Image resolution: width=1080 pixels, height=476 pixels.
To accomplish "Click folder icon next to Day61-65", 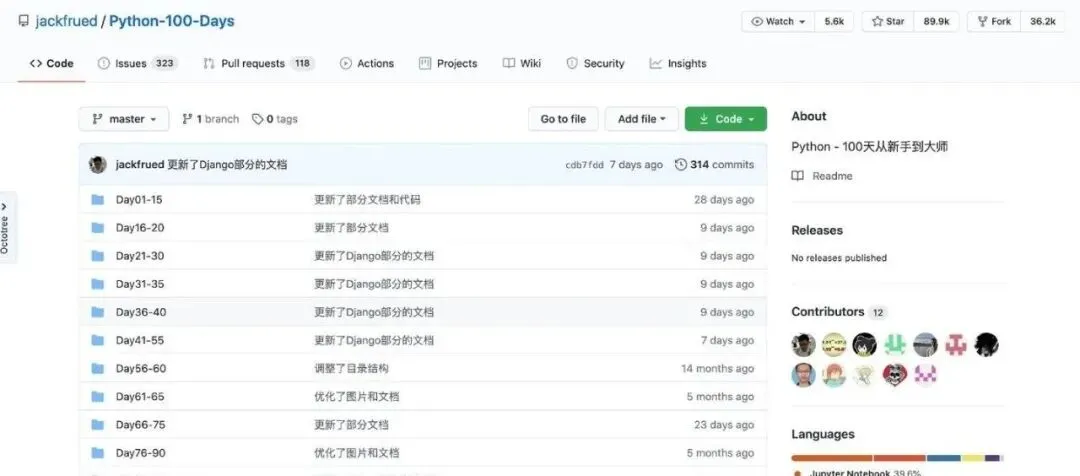I will point(98,397).
